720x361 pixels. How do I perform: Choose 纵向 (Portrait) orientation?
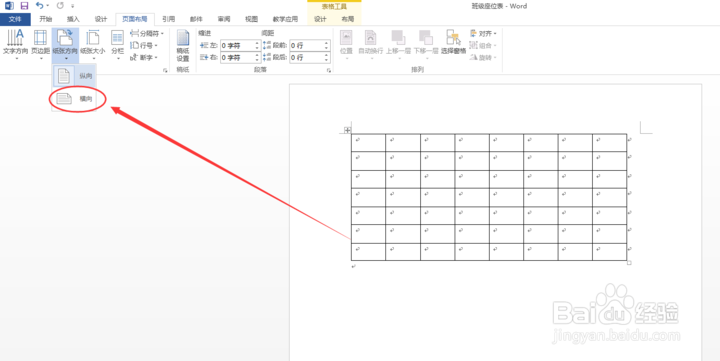(74, 76)
